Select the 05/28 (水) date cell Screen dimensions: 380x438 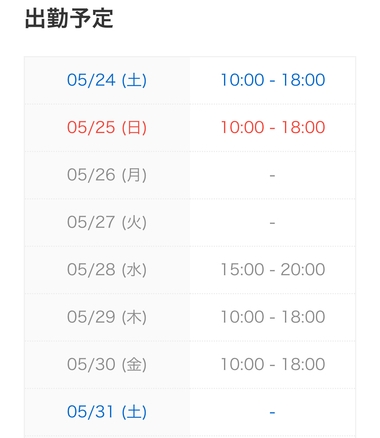(107, 269)
